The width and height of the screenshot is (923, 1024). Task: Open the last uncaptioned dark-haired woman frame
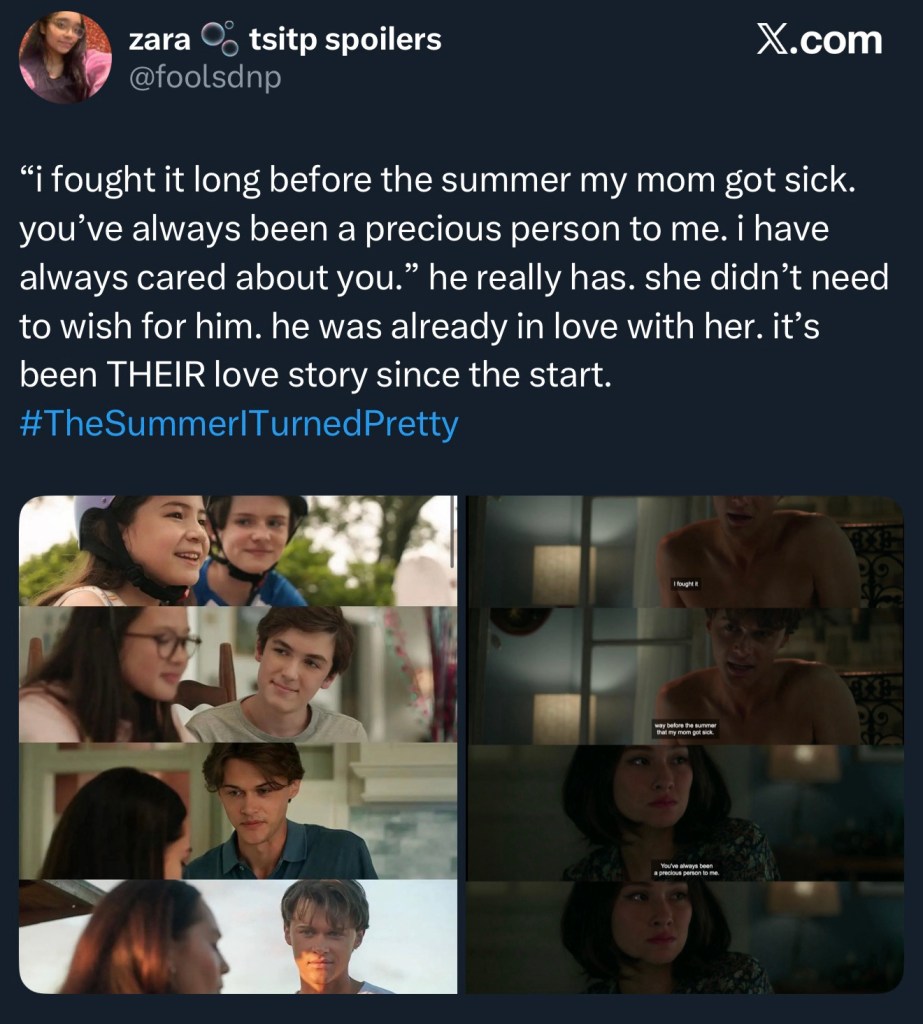click(685, 937)
